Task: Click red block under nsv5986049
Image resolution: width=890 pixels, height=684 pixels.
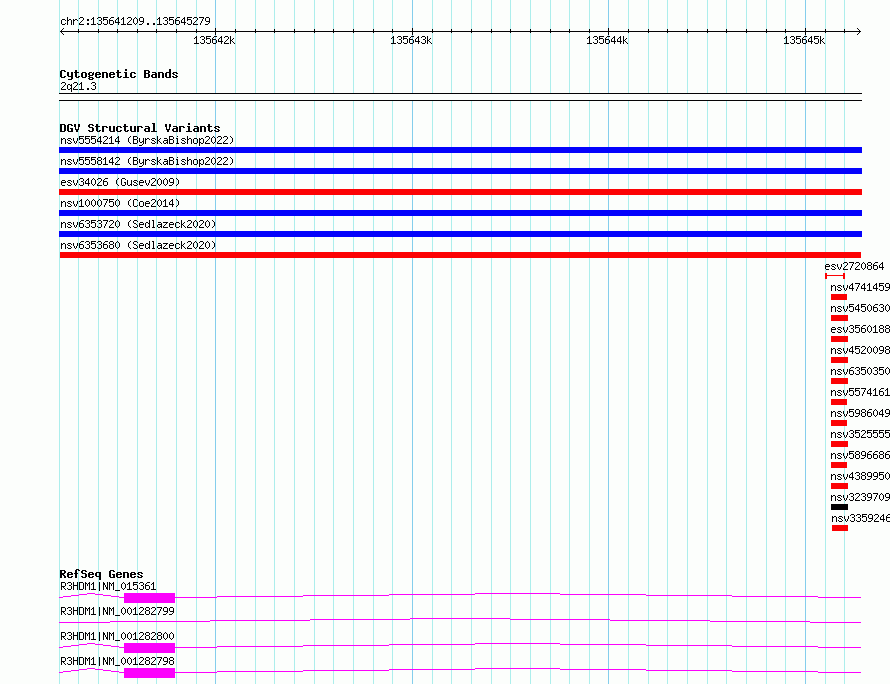Action: [x=839, y=423]
